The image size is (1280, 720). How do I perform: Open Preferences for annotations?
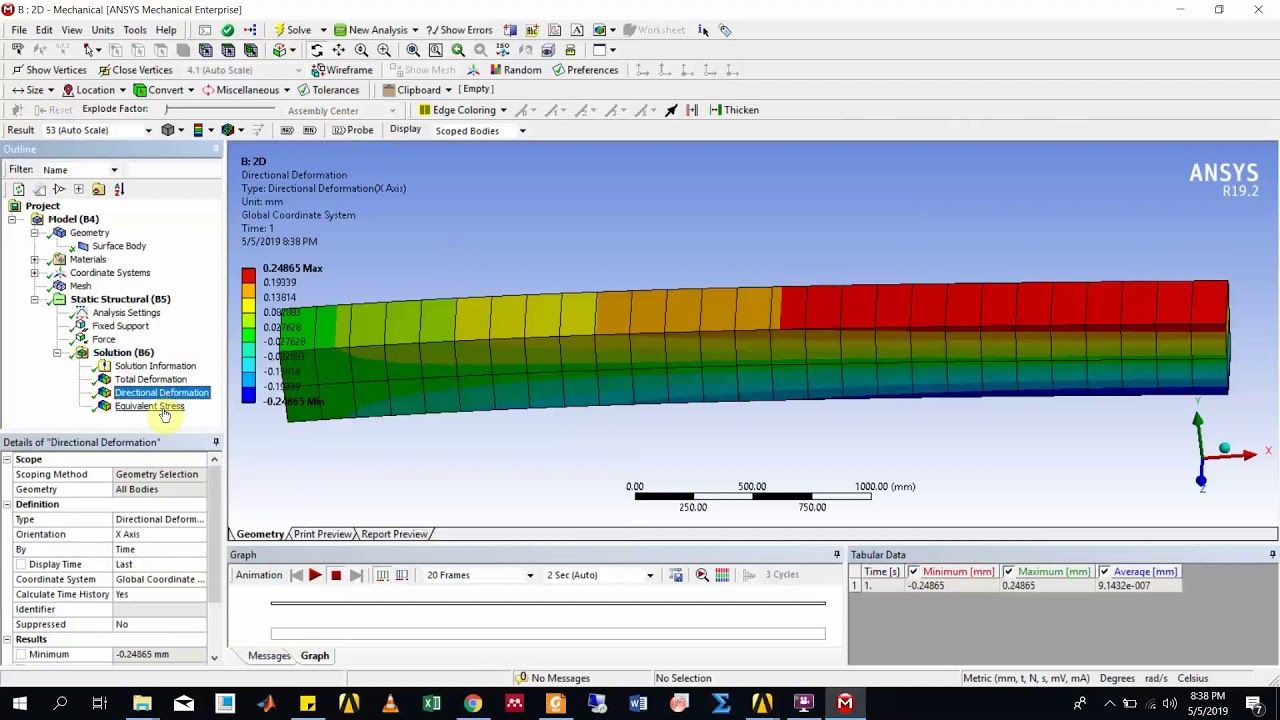click(584, 70)
